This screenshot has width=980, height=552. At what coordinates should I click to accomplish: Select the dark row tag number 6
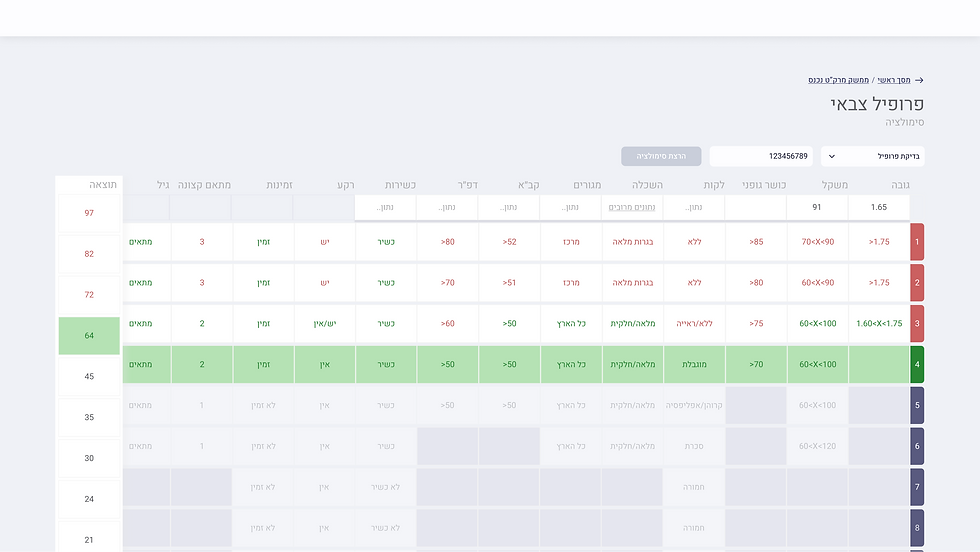pyautogui.click(x=917, y=446)
